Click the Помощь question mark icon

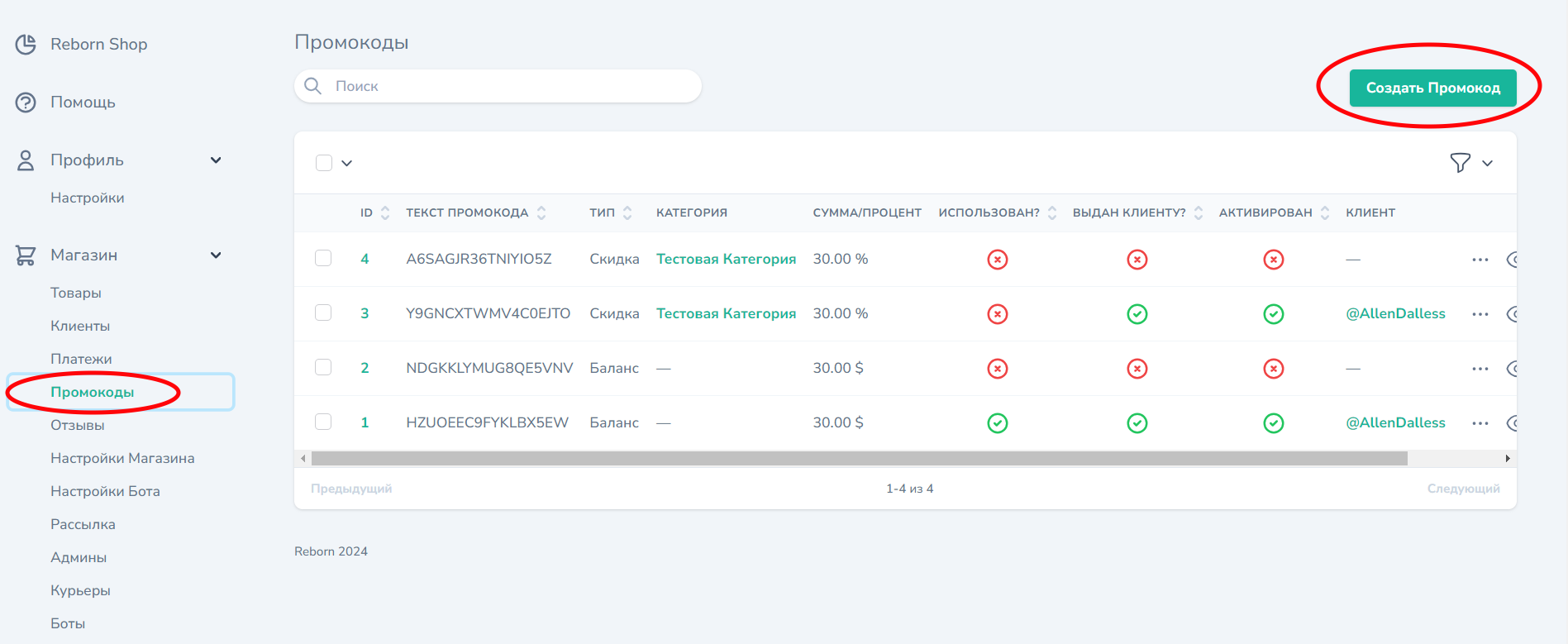coord(26,103)
